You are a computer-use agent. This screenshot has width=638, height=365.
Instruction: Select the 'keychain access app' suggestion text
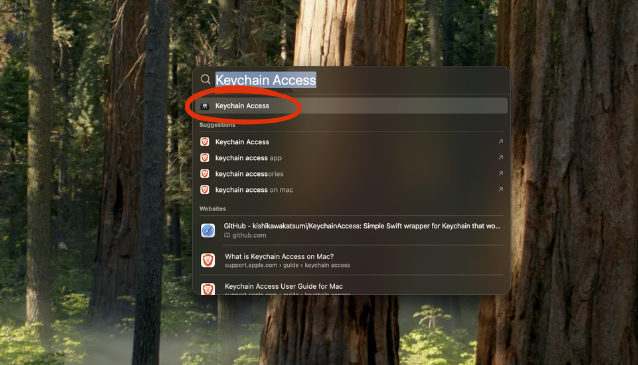[x=248, y=158]
